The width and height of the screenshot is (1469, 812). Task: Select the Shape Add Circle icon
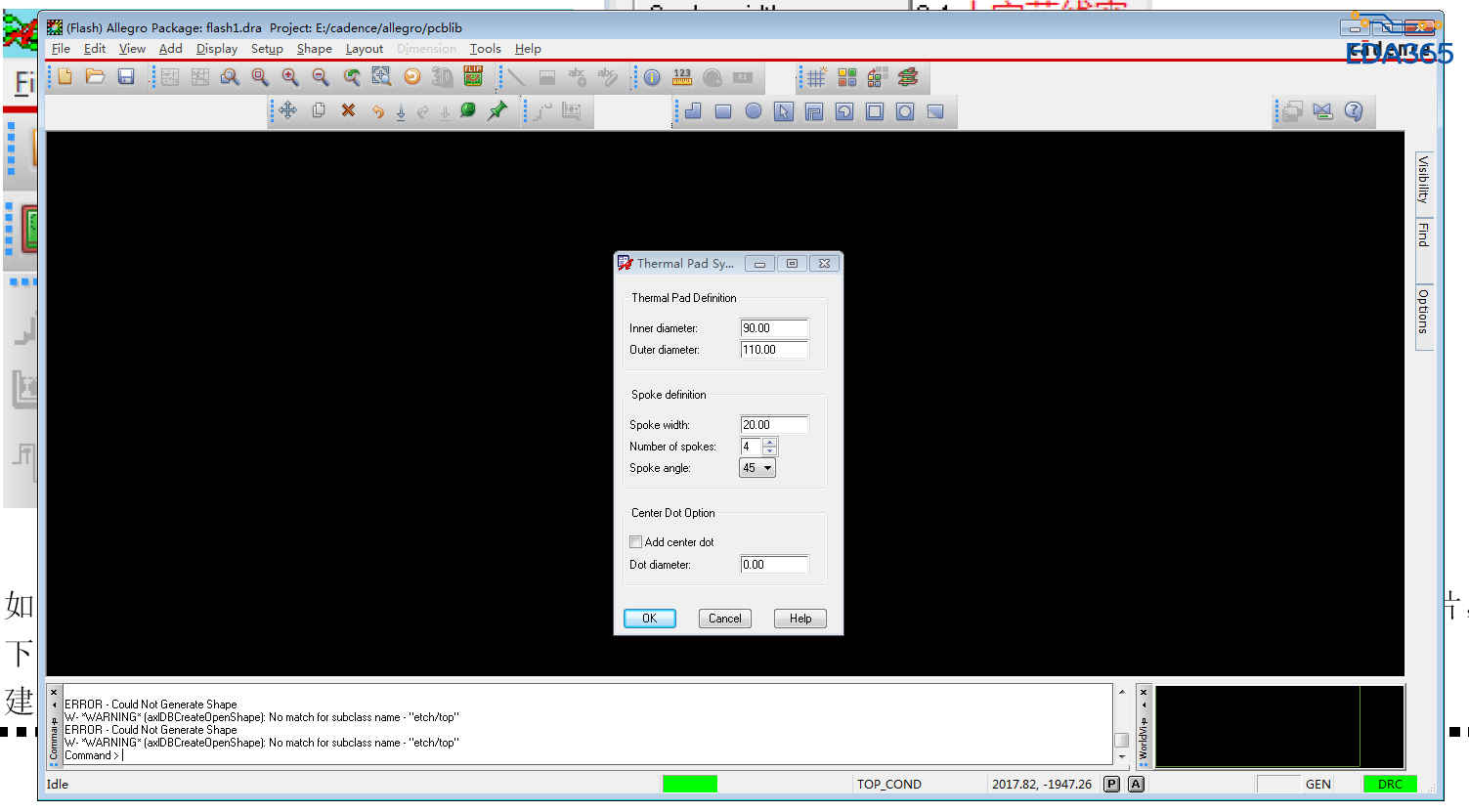tap(754, 111)
